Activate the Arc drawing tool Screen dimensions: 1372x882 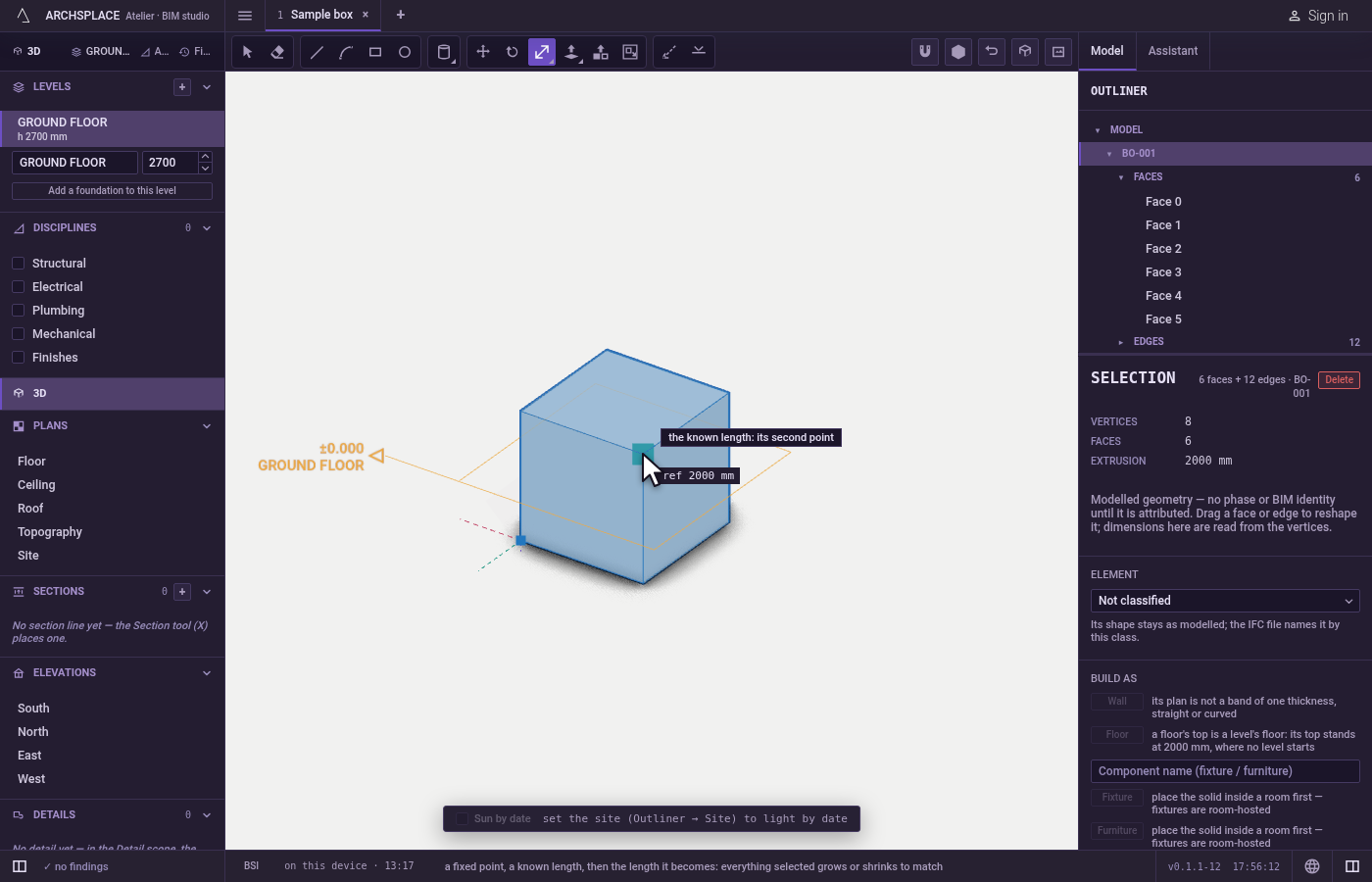pyautogui.click(x=346, y=52)
